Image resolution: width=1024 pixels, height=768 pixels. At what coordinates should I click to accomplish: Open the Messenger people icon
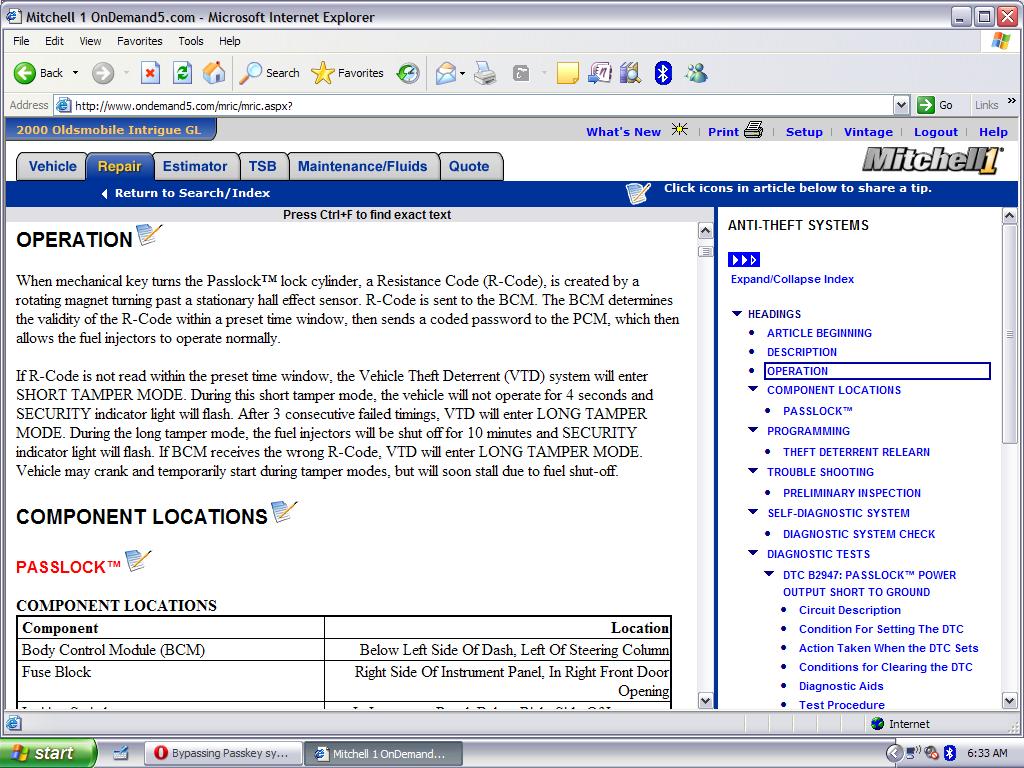[696, 73]
